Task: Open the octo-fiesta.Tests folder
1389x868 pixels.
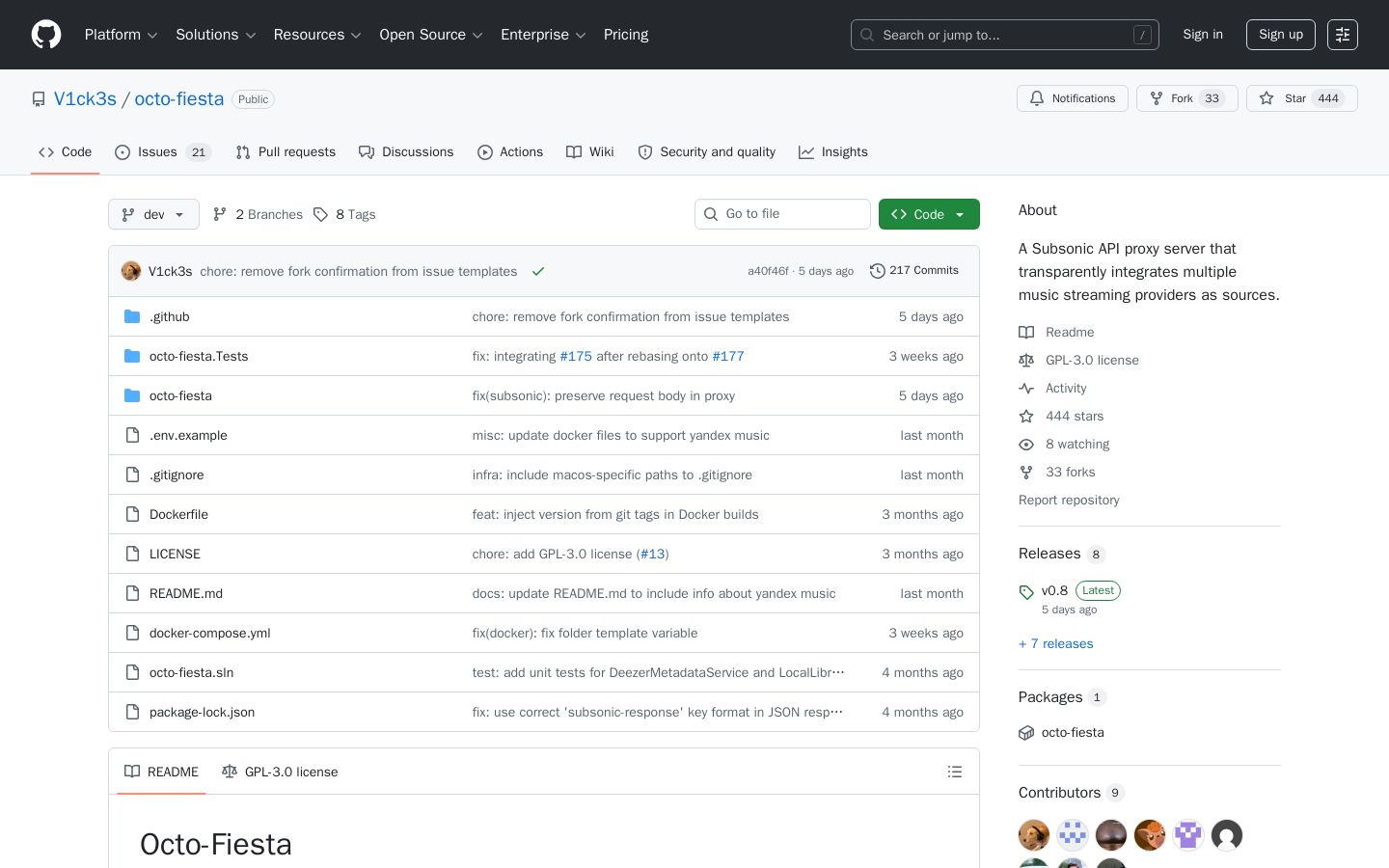Action: click(199, 356)
